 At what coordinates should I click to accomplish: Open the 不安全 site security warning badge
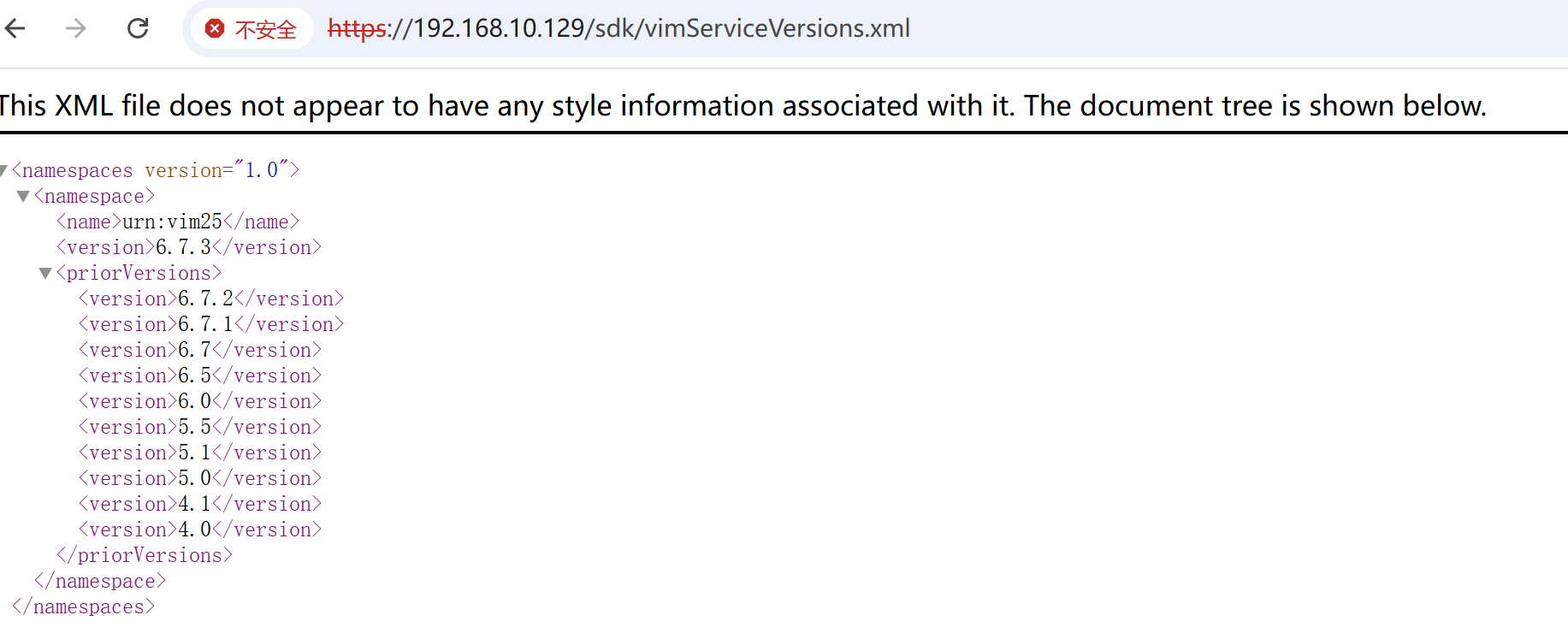click(x=251, y=29)
